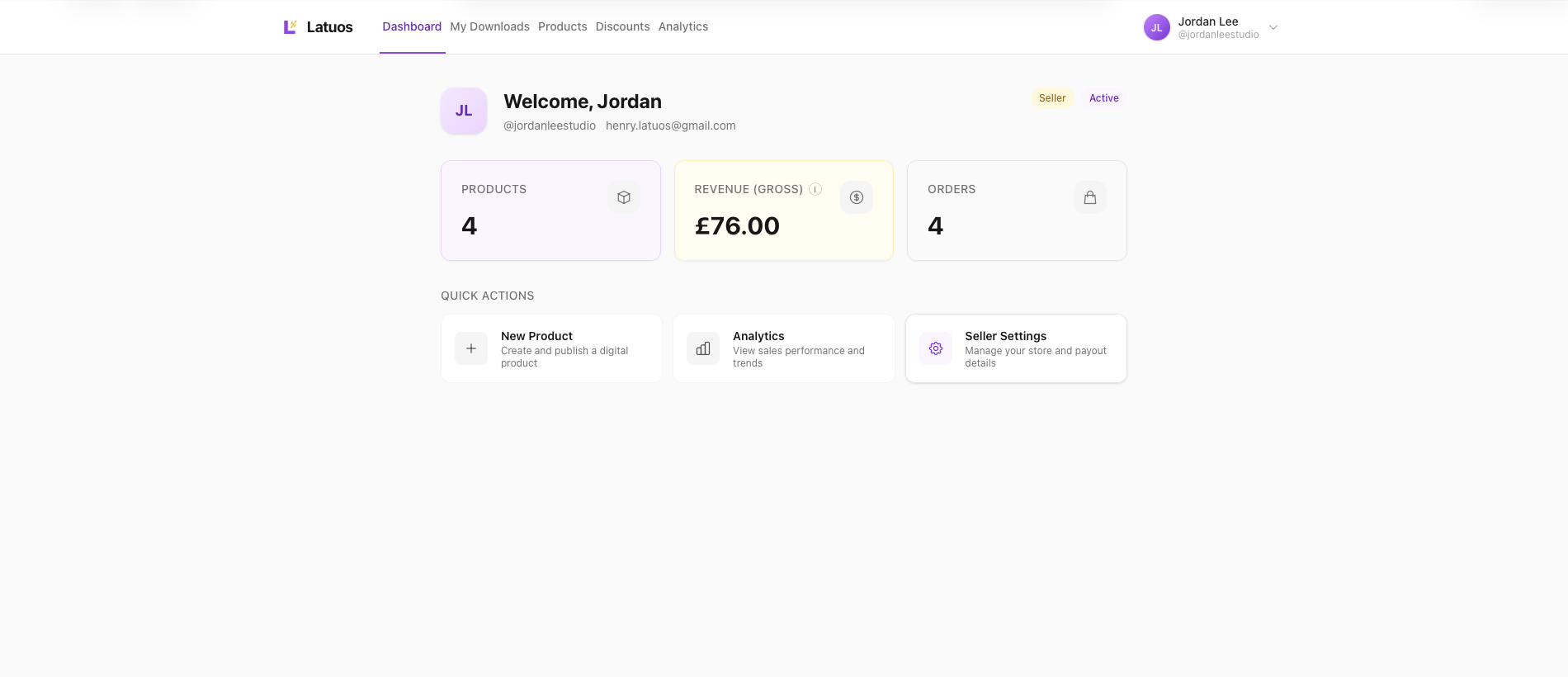This screenshot has width=1568, height=677.
Task: Click the Seller Settings gear icon
Action: click(936, 348)
